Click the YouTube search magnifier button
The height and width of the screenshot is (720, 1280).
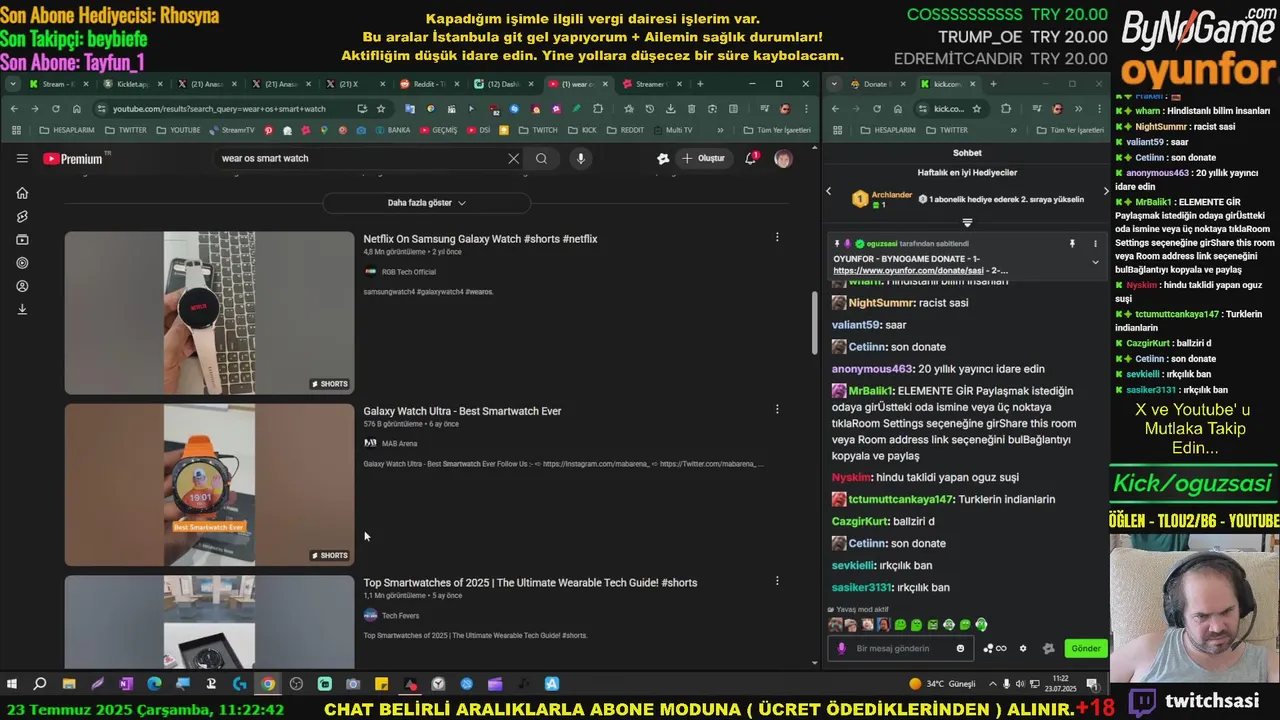click(541, 158)
